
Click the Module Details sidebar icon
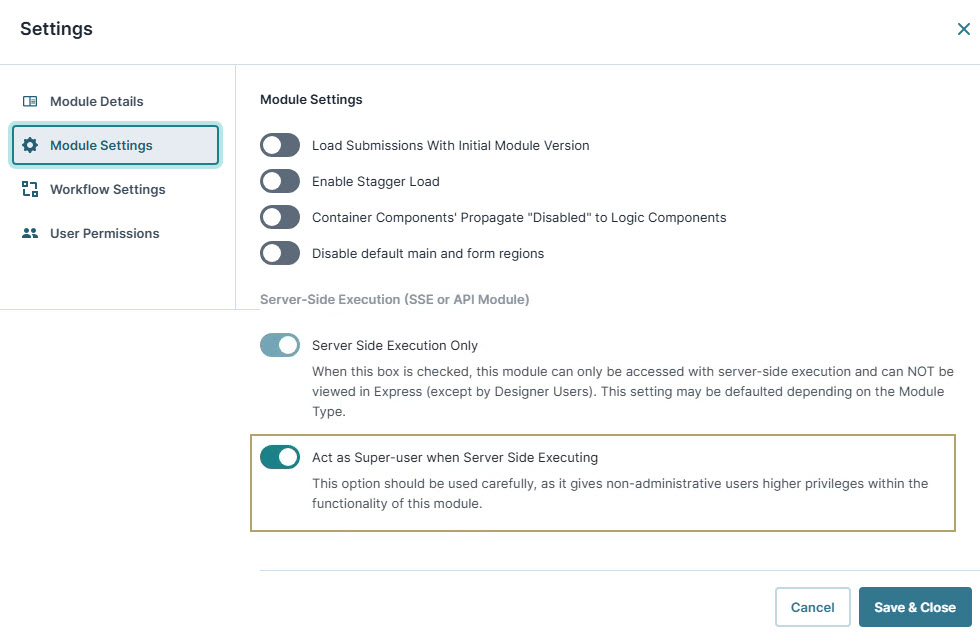click(x=30, y=101)
